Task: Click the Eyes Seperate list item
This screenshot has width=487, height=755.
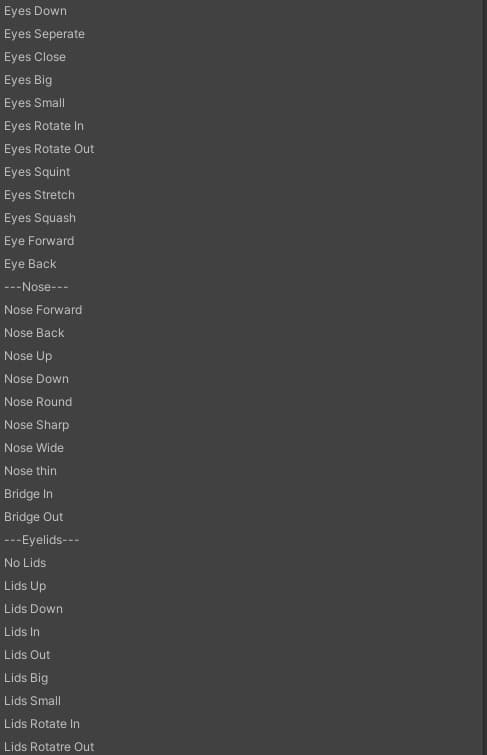Action: click(44, 34)
